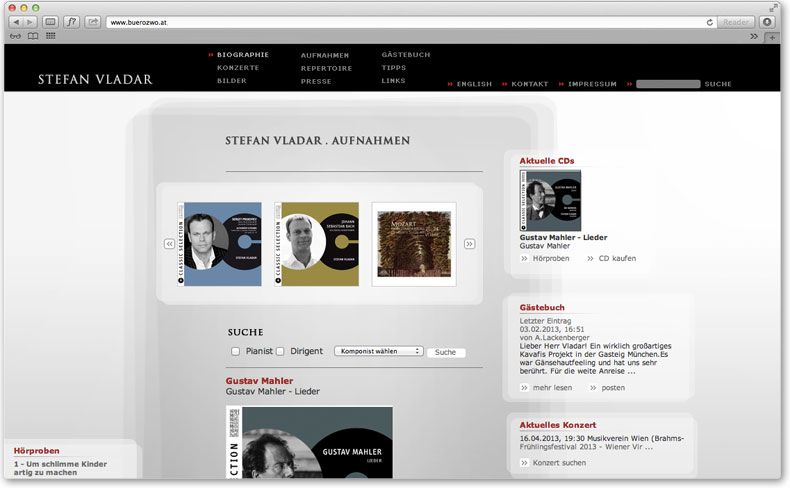
Task: Open the reading list glasses icon
Action: pyautogui.click(x=16, y=36)
